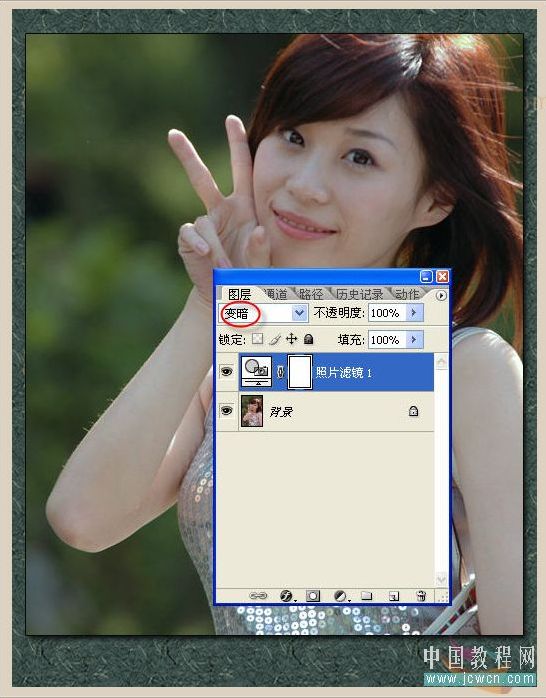Screen dimensions: 546x698
Task: Click the link layers chain icon
Action: click(x=258, y=596)
